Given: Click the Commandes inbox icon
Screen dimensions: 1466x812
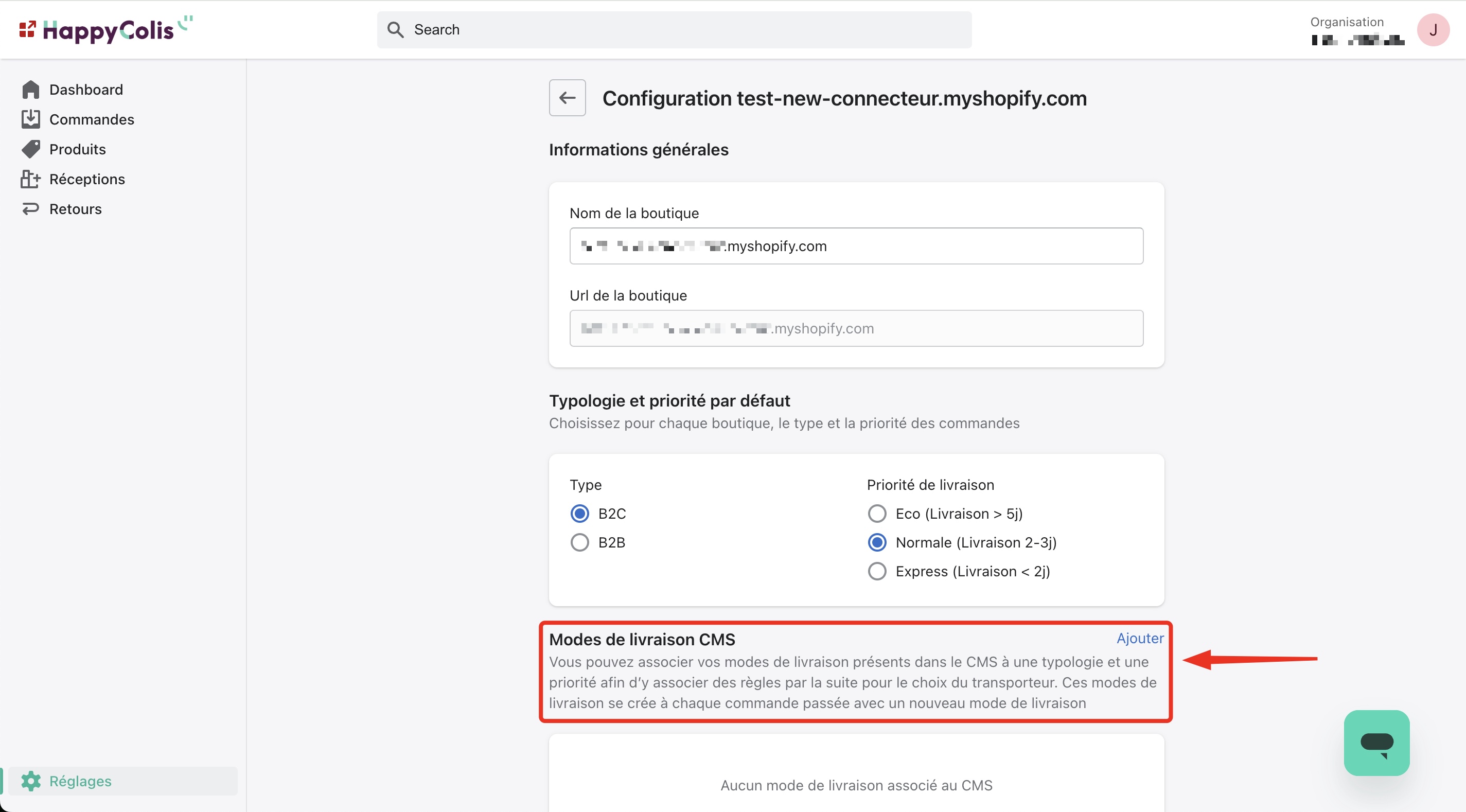Looking at the screenshot, I should pyautogui.click(x=31, y=119).
